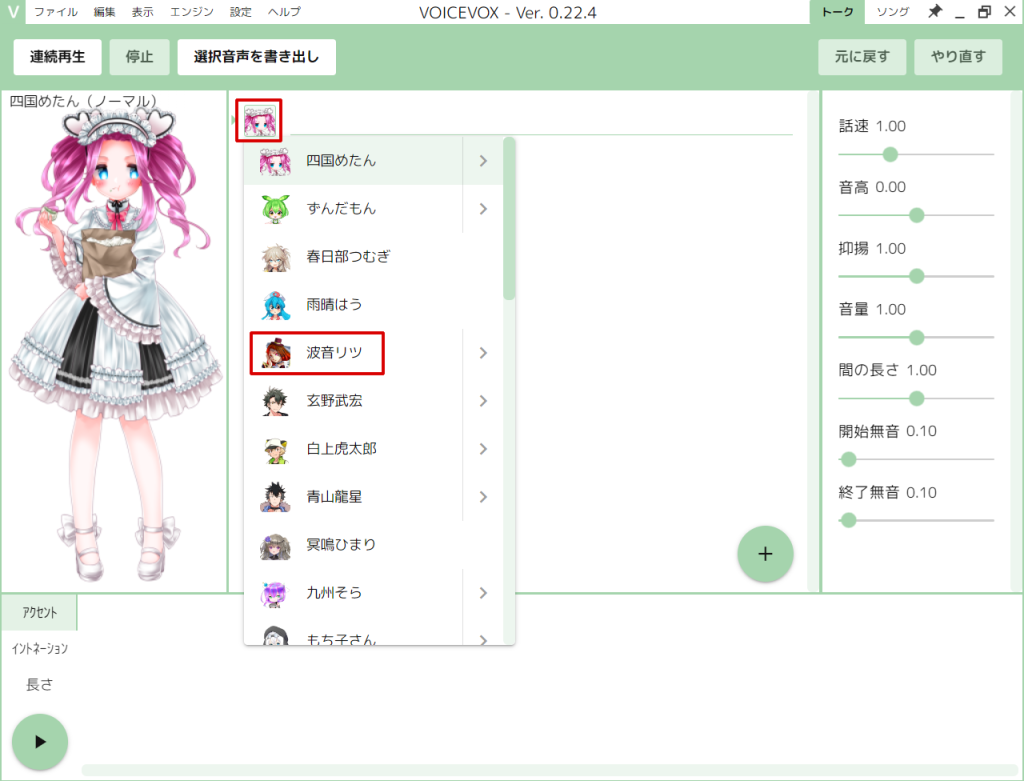This screenshot has height=781, width=1024.
Task: Select 冥鳴ひまり character entry
Action: [341, 545]
